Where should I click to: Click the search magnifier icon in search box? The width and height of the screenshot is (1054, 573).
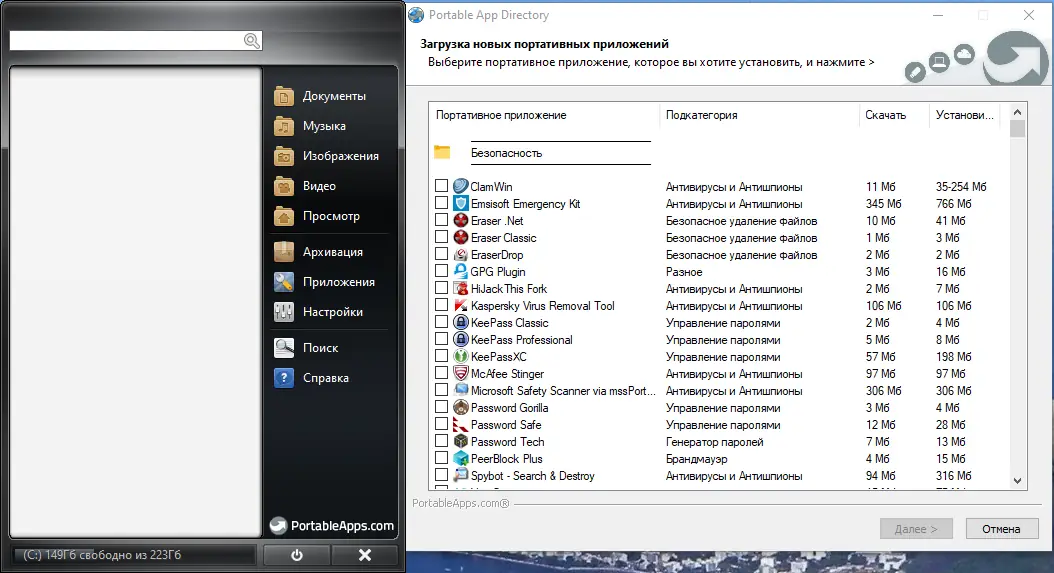point(251,41)
